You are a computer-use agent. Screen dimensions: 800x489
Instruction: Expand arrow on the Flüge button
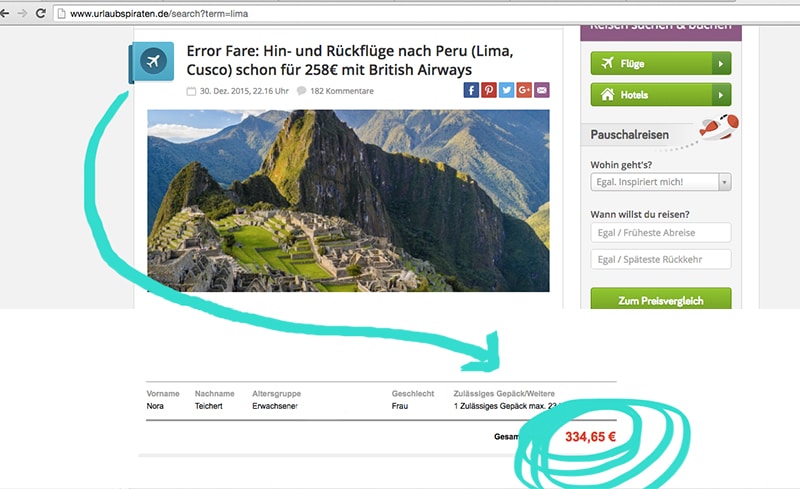[721, 63]
